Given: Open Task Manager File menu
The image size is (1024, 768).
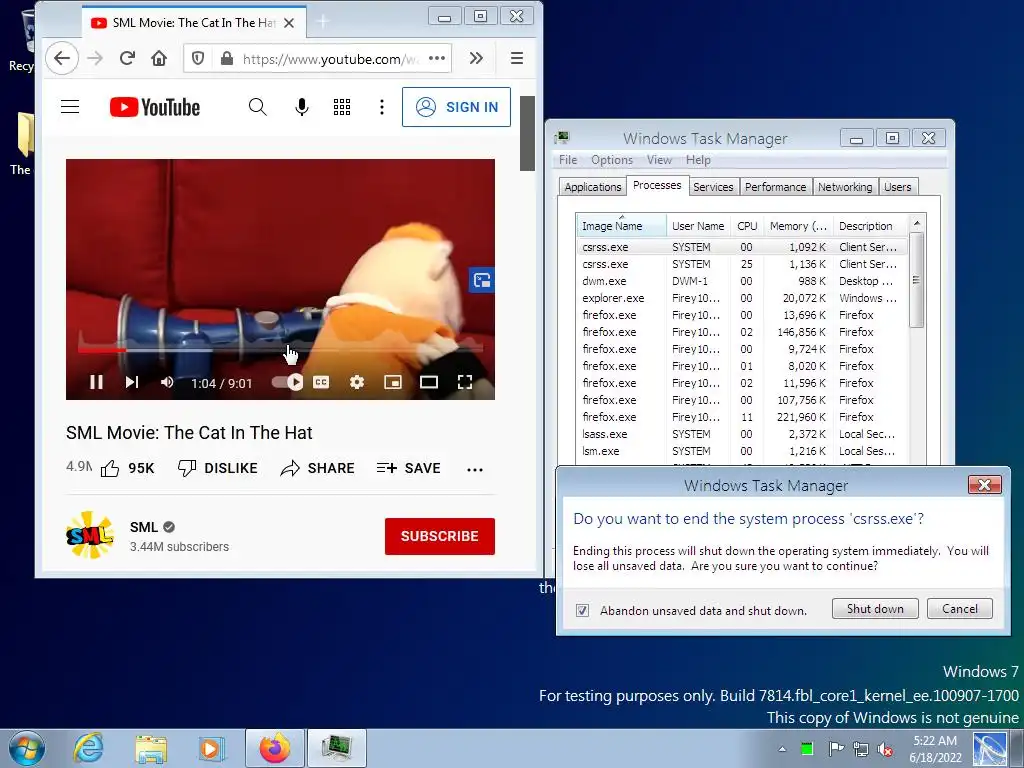Looking at the screenshot, I should tap(568, 160).
